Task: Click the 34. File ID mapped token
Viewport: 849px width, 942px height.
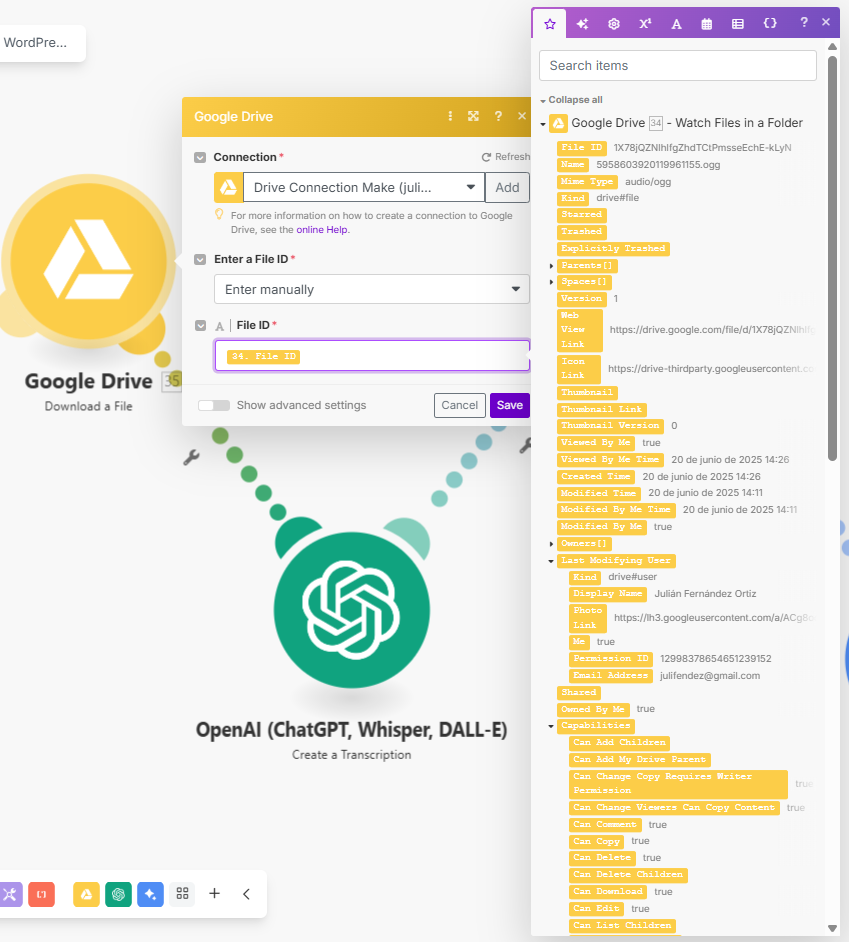Action: (264, 356)
